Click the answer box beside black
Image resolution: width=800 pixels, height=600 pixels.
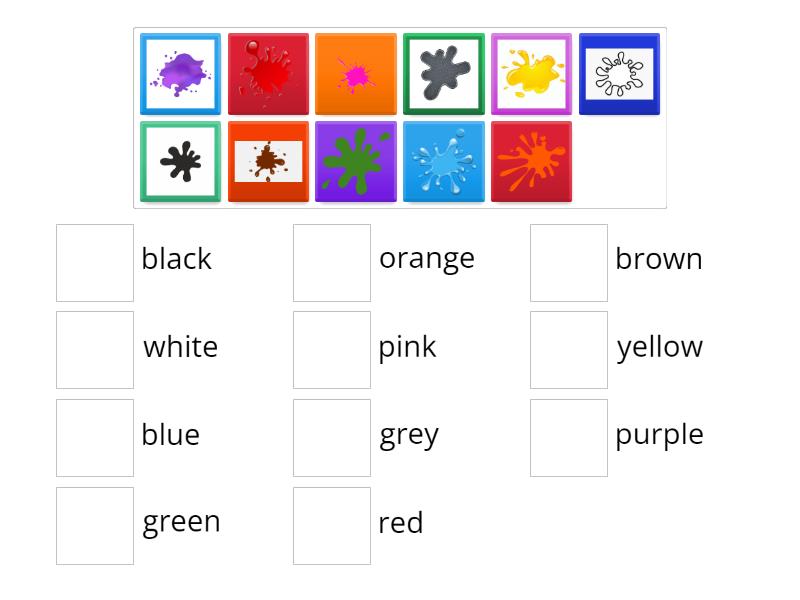coord(95,262)
